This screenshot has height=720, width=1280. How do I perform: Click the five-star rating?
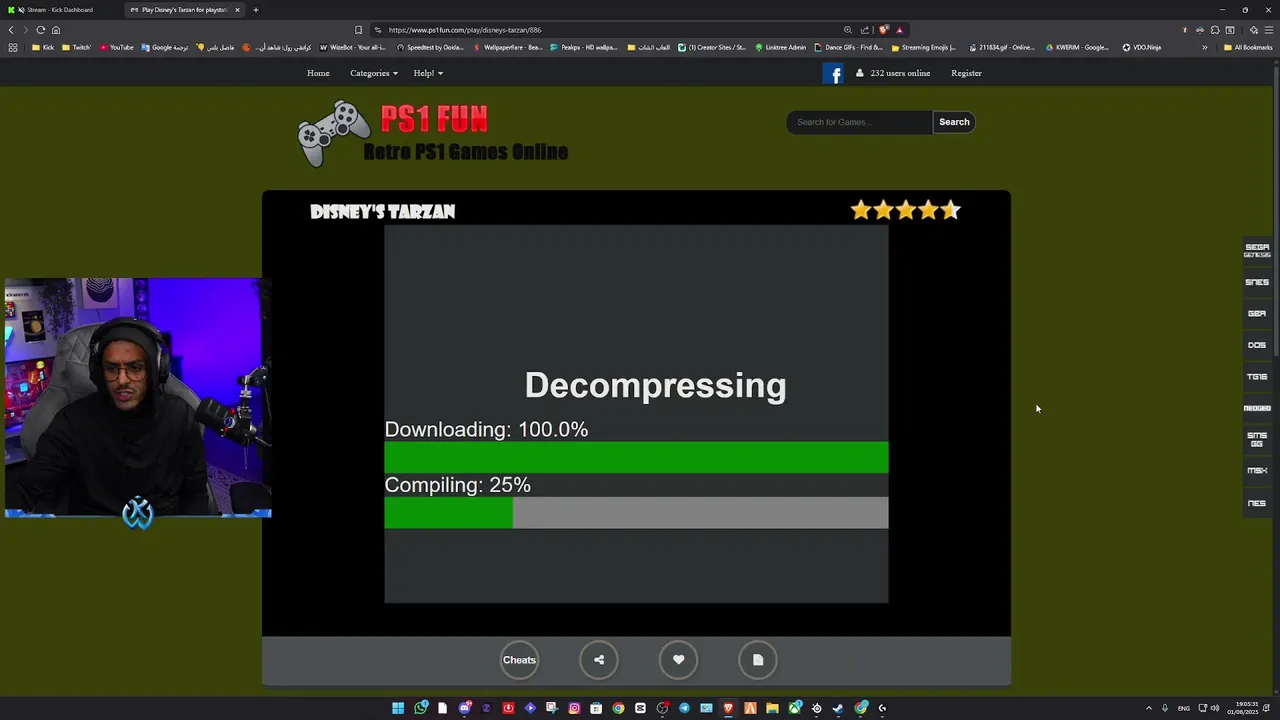(x=905, y=210)
